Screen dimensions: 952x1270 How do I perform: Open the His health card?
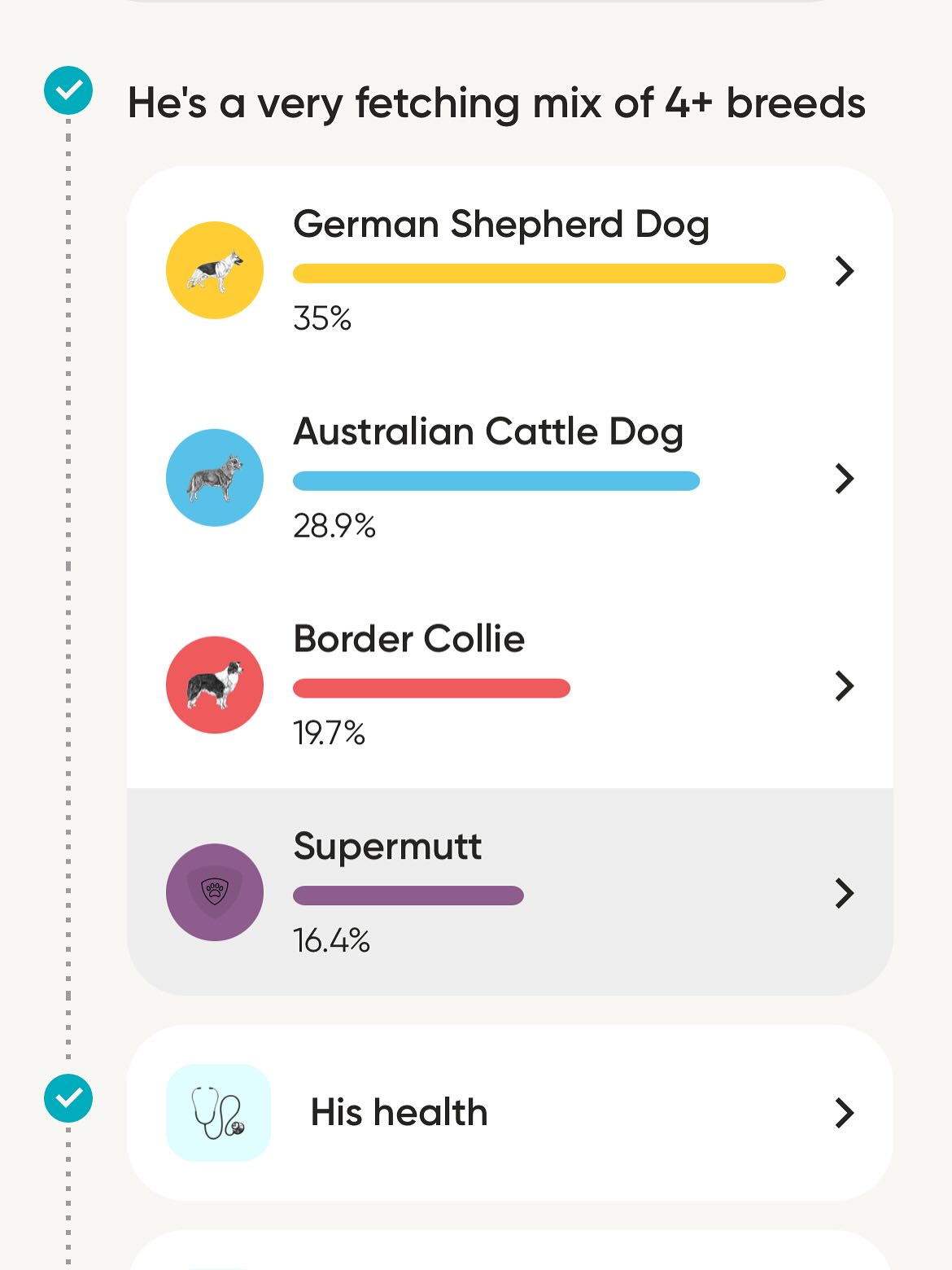tap(509, 1113)
